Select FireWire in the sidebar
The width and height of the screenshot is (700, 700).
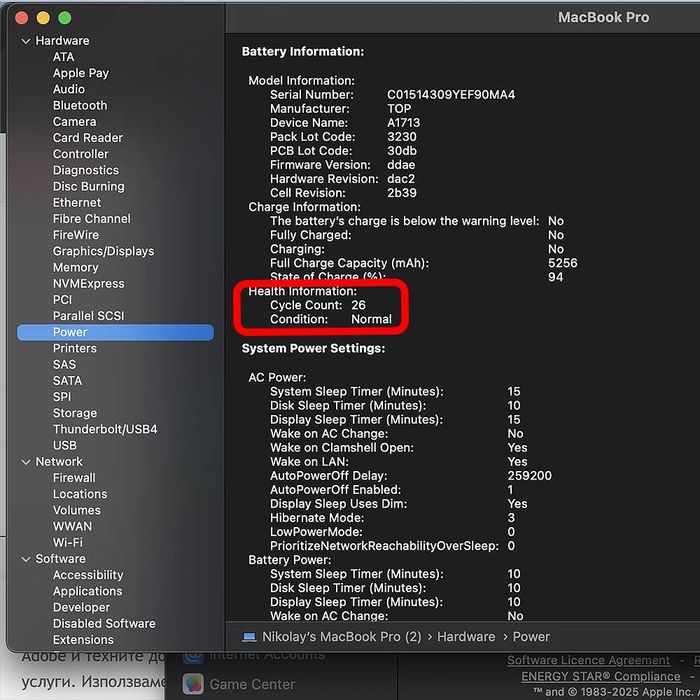[x=76, y=235]
